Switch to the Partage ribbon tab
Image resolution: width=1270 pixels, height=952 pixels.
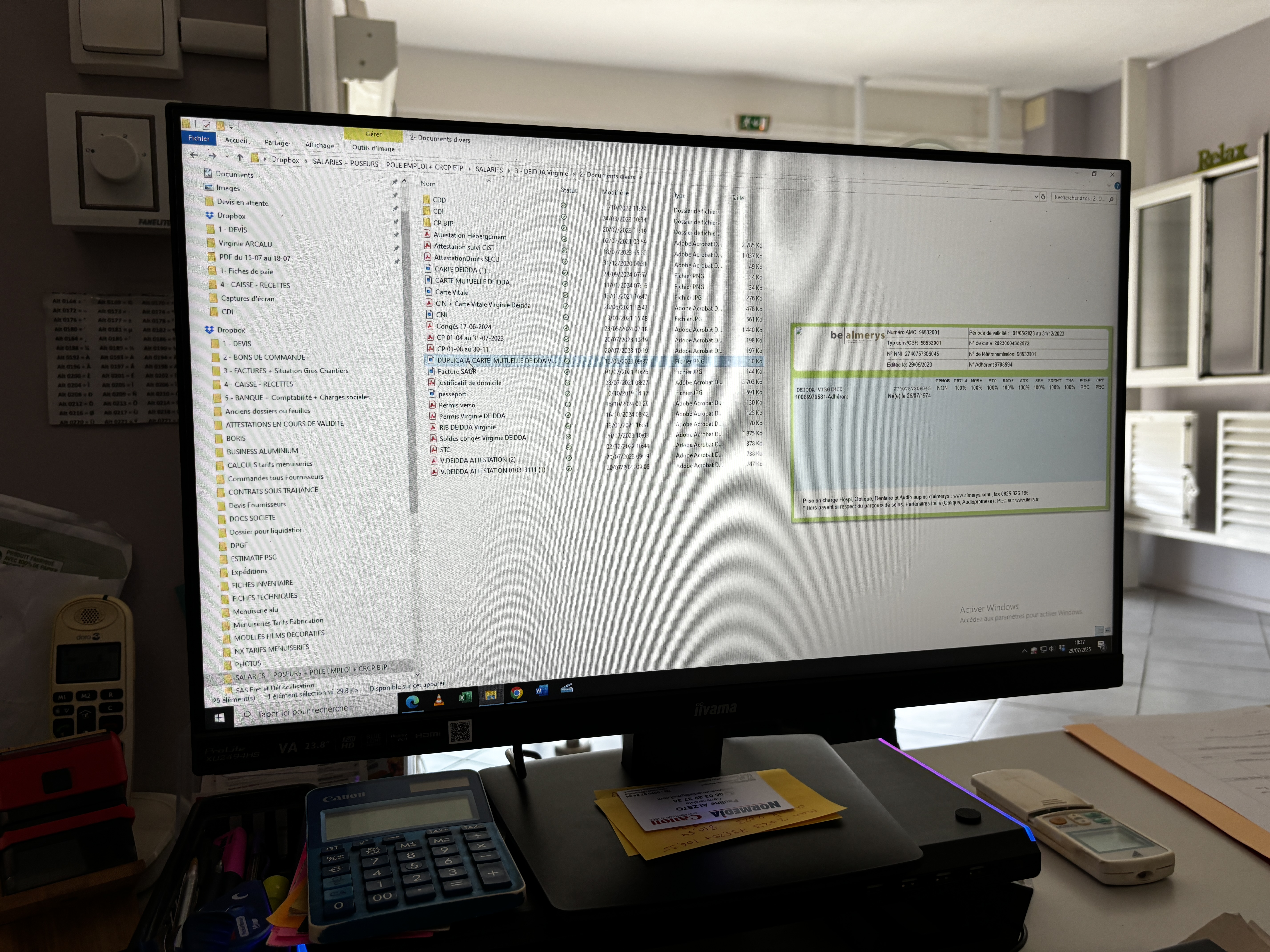pos(277,142)
